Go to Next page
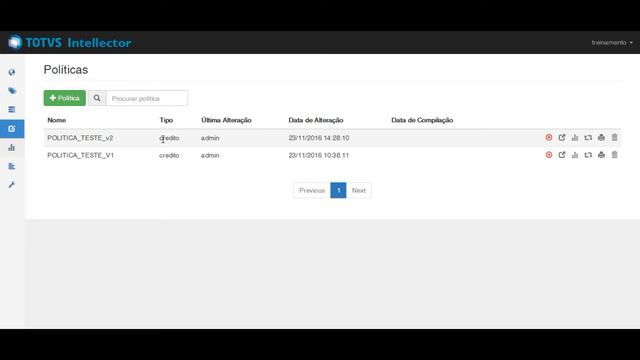This screenshot has width=640, height=360. pyautogui.click(x=359, y=190)
